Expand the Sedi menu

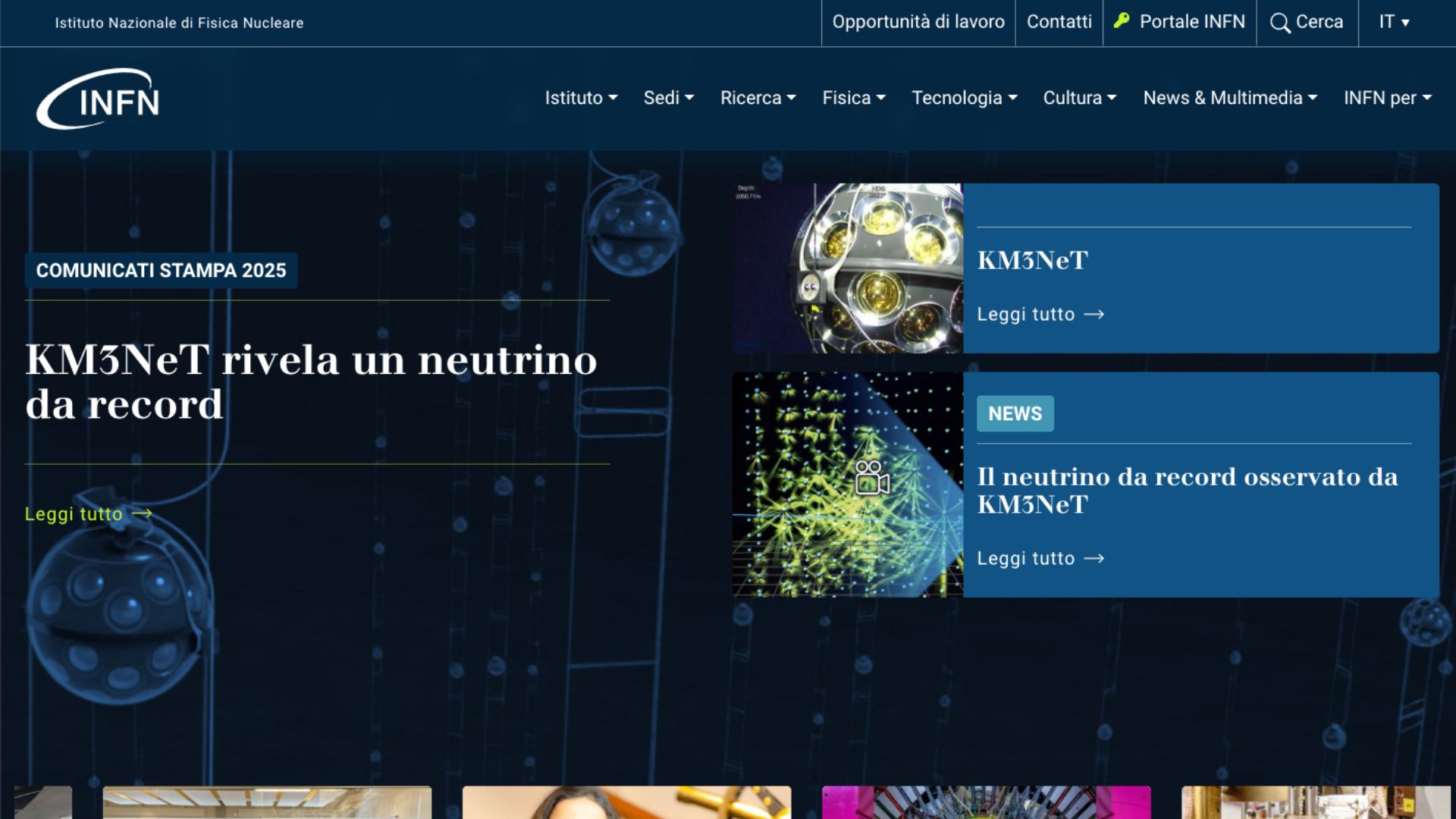coord(669,98)
